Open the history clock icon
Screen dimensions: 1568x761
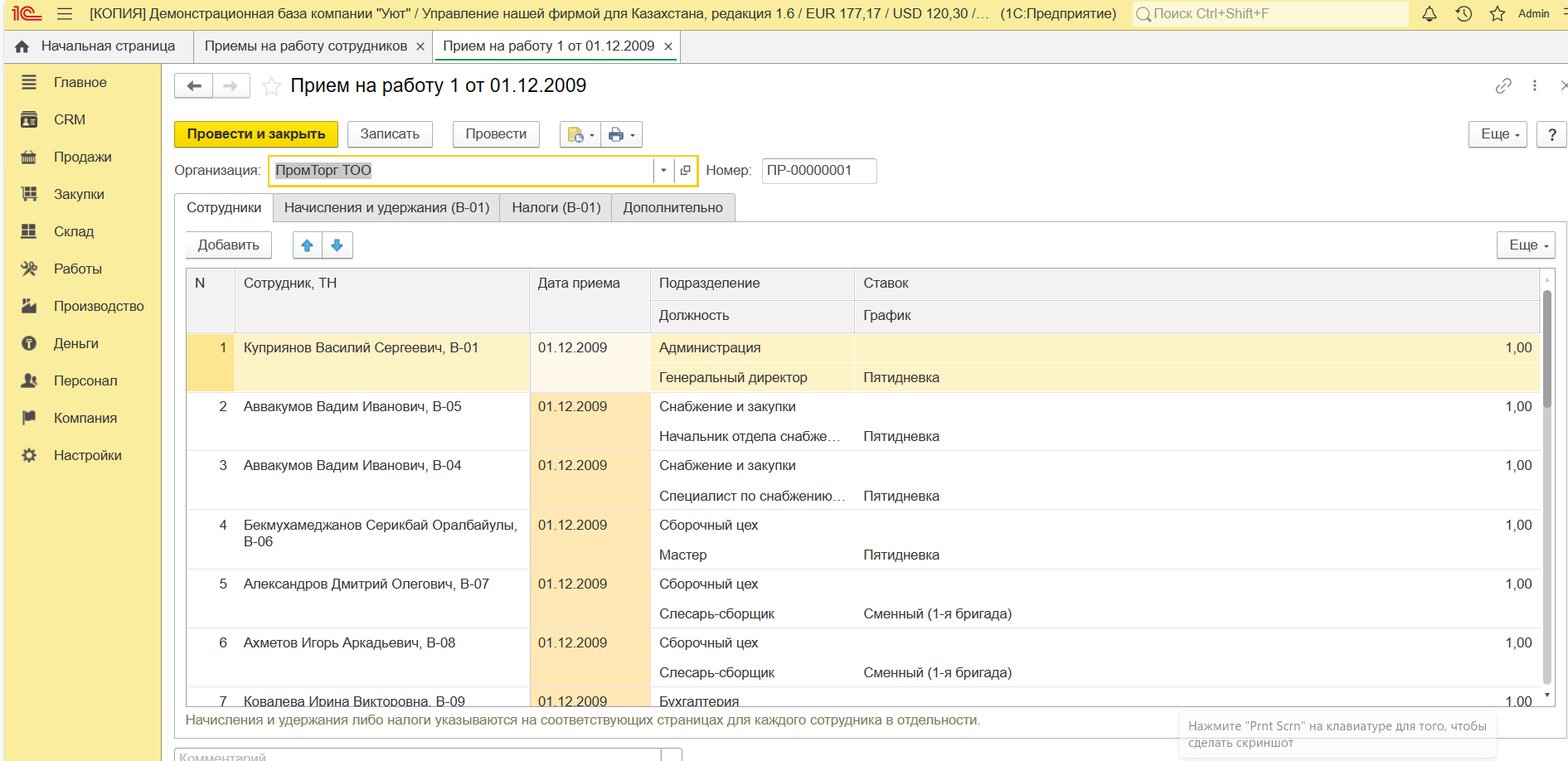coord(1464,14)
